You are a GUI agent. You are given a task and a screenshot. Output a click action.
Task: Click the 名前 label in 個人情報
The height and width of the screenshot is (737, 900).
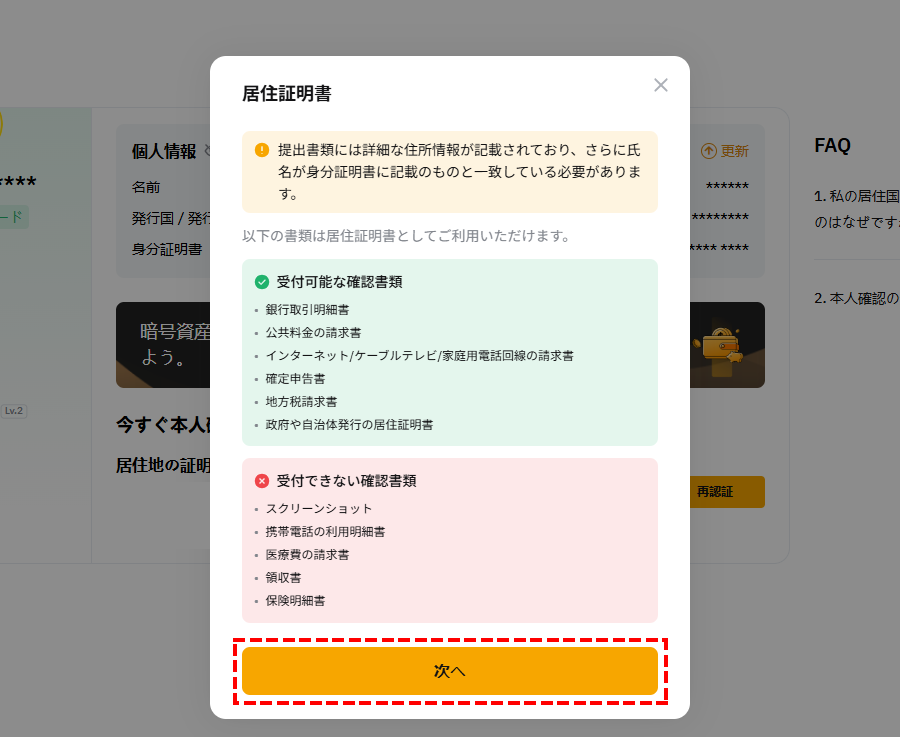(x=146, y=187)
